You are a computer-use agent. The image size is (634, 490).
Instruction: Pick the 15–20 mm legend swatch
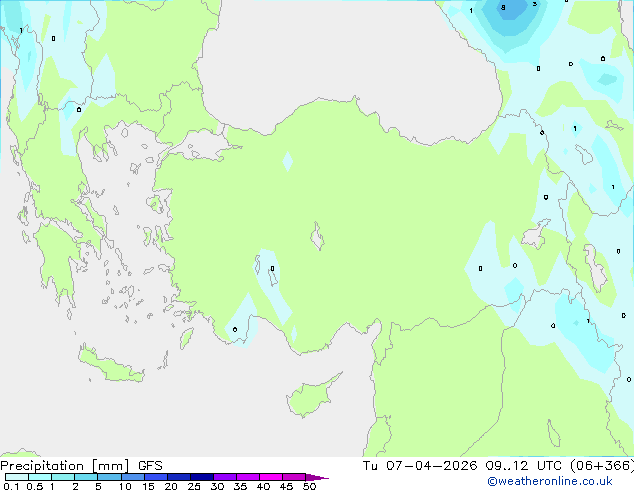156,477
